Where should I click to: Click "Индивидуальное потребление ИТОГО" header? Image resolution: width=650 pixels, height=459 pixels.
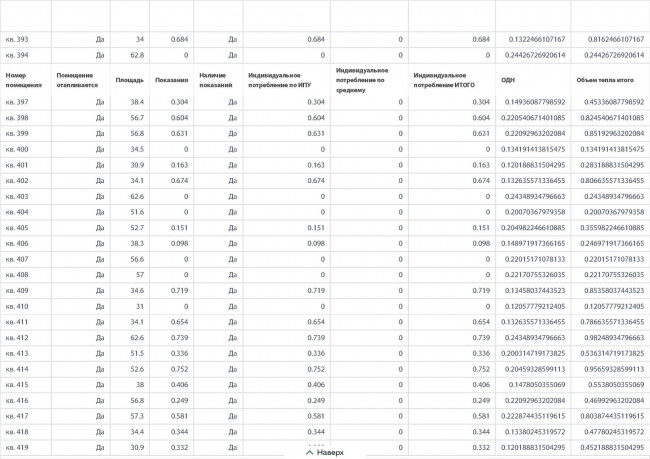coord(444,80)
